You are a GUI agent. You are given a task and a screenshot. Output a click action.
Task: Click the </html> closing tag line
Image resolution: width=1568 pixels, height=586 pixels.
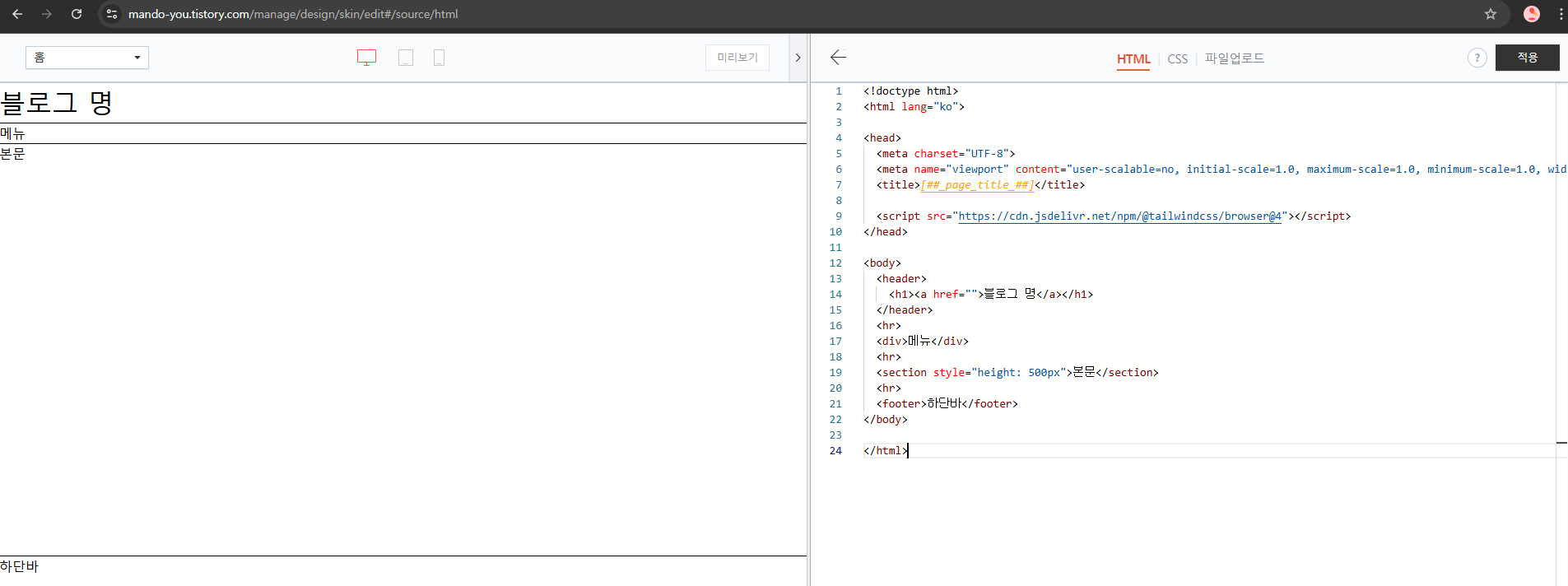pos(886,451)
